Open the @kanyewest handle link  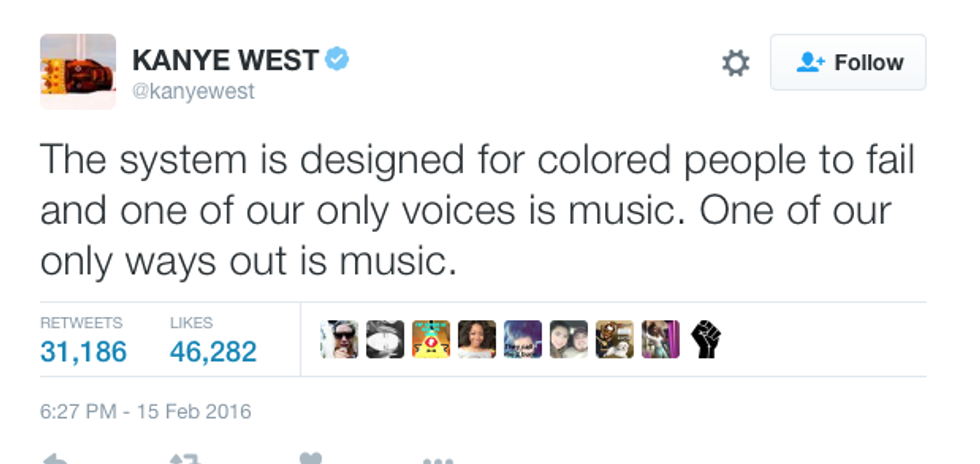[193, 91]
